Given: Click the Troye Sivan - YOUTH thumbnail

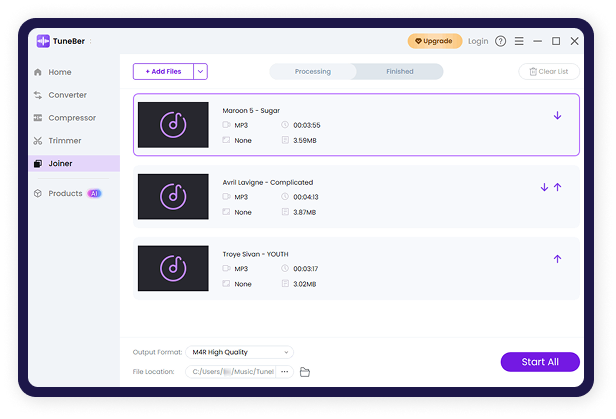Looking at the screenshot, I should pyautogui.click(x=173, y=268).
